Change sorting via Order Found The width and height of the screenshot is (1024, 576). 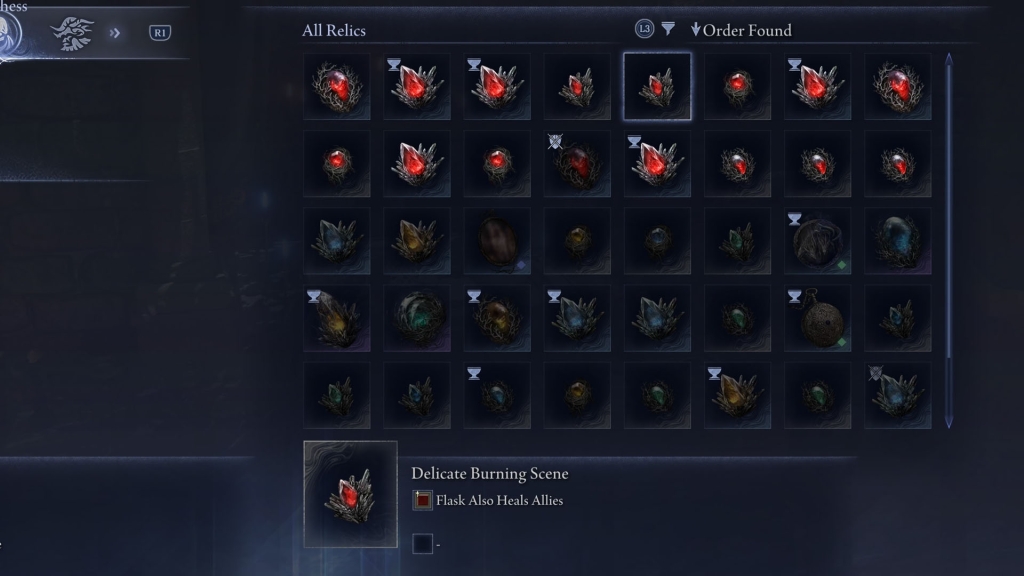(741, 30)
